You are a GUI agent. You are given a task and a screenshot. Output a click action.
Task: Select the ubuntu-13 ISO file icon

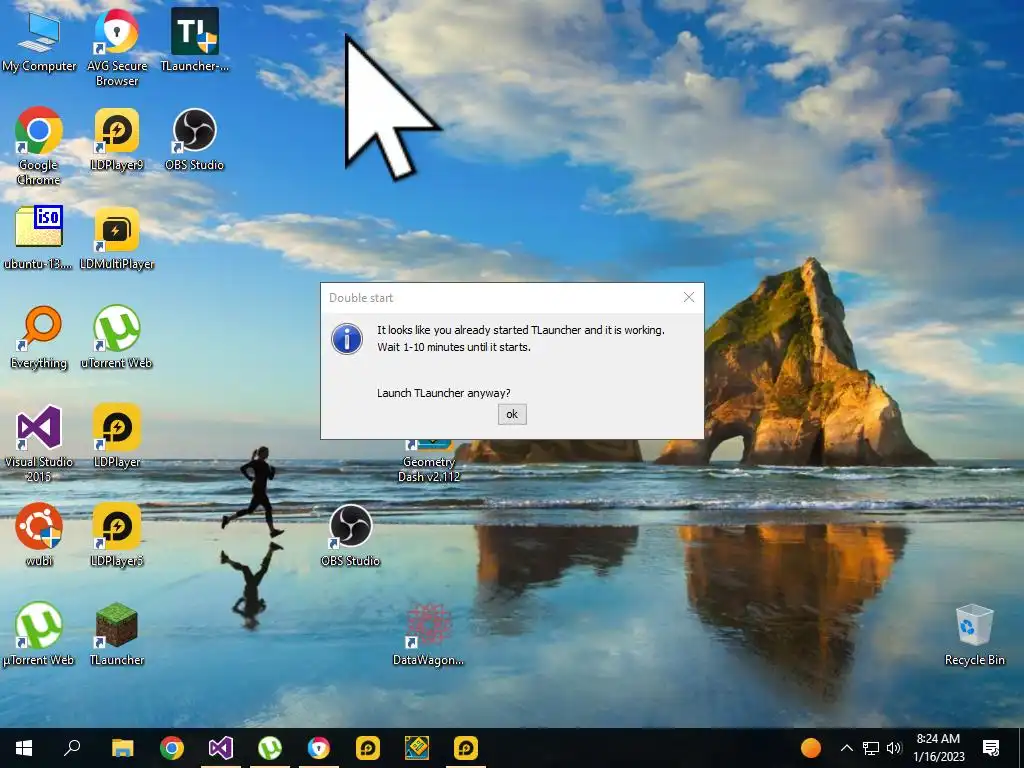coord(39,238)
